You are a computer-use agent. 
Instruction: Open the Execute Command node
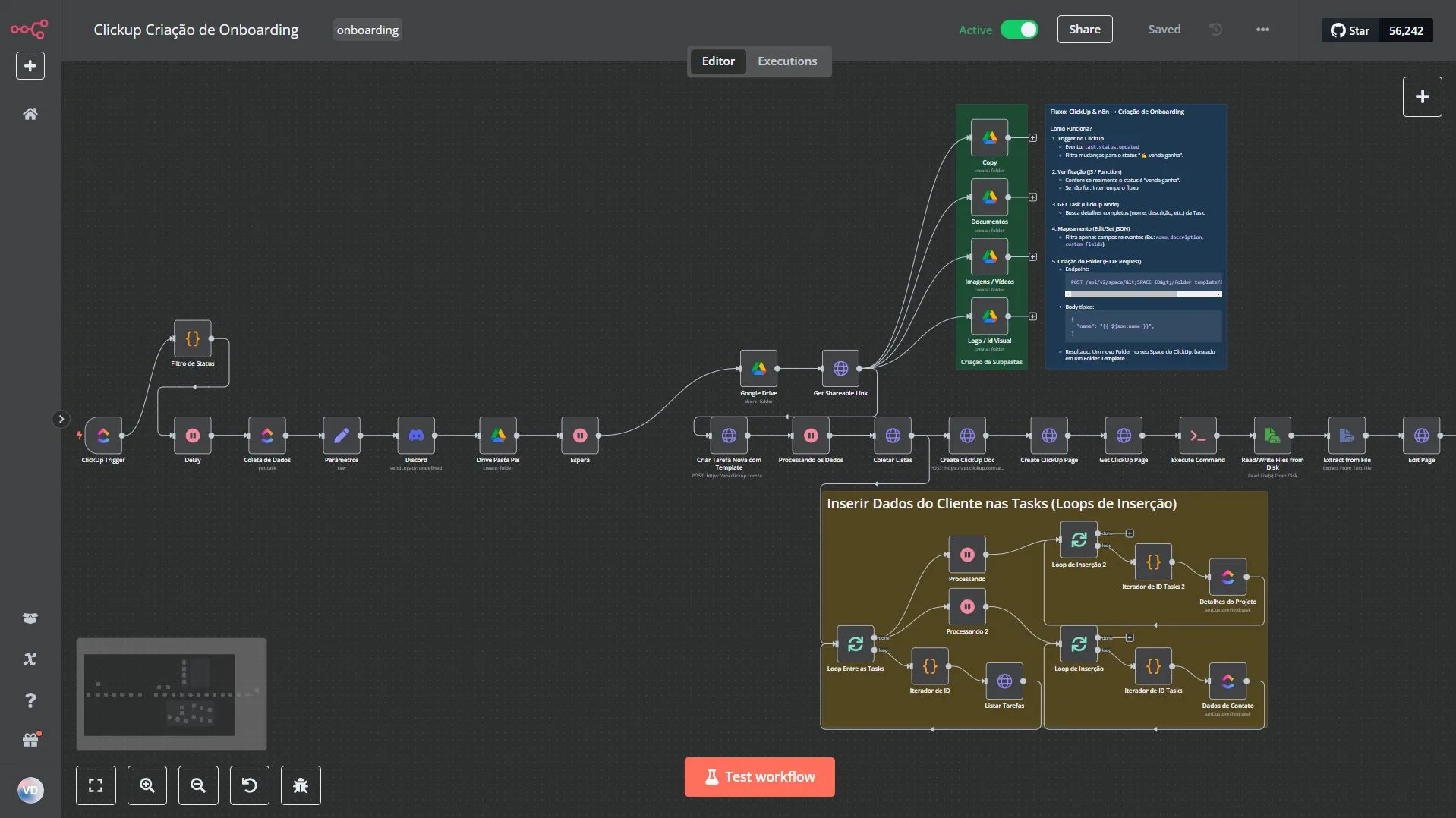1198,436
